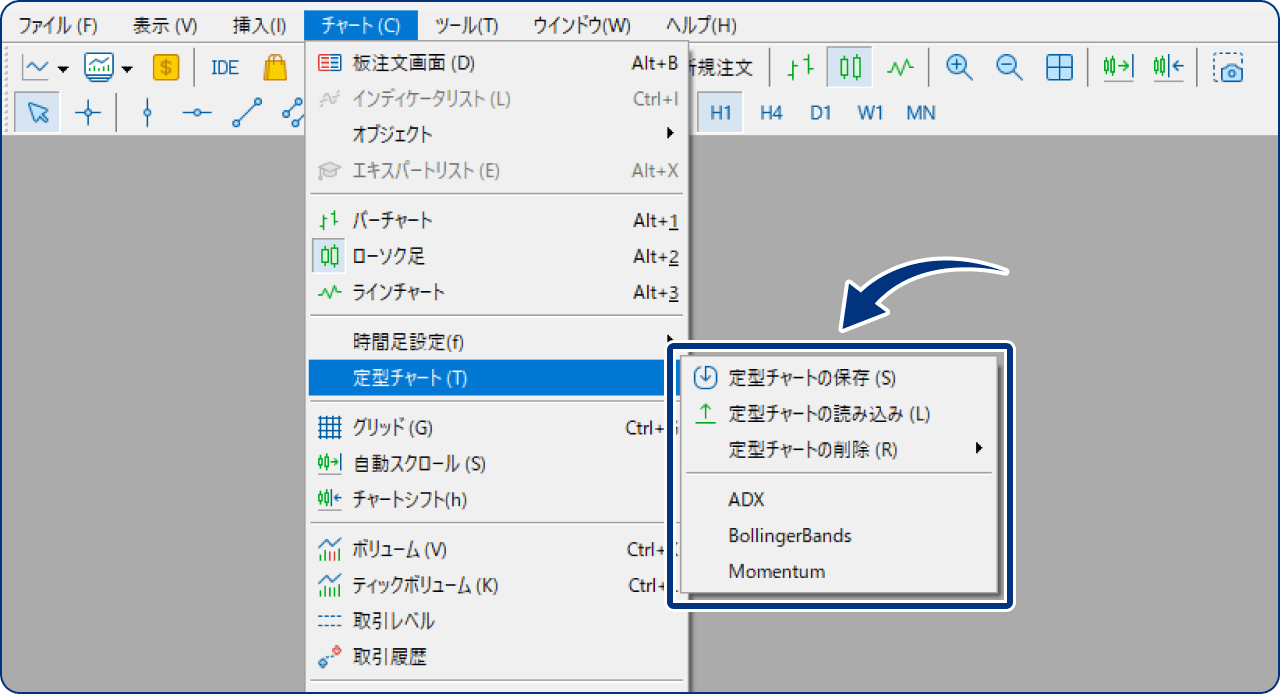
Task: Select the horizontal line drawing tool
Action: [196, 112]
